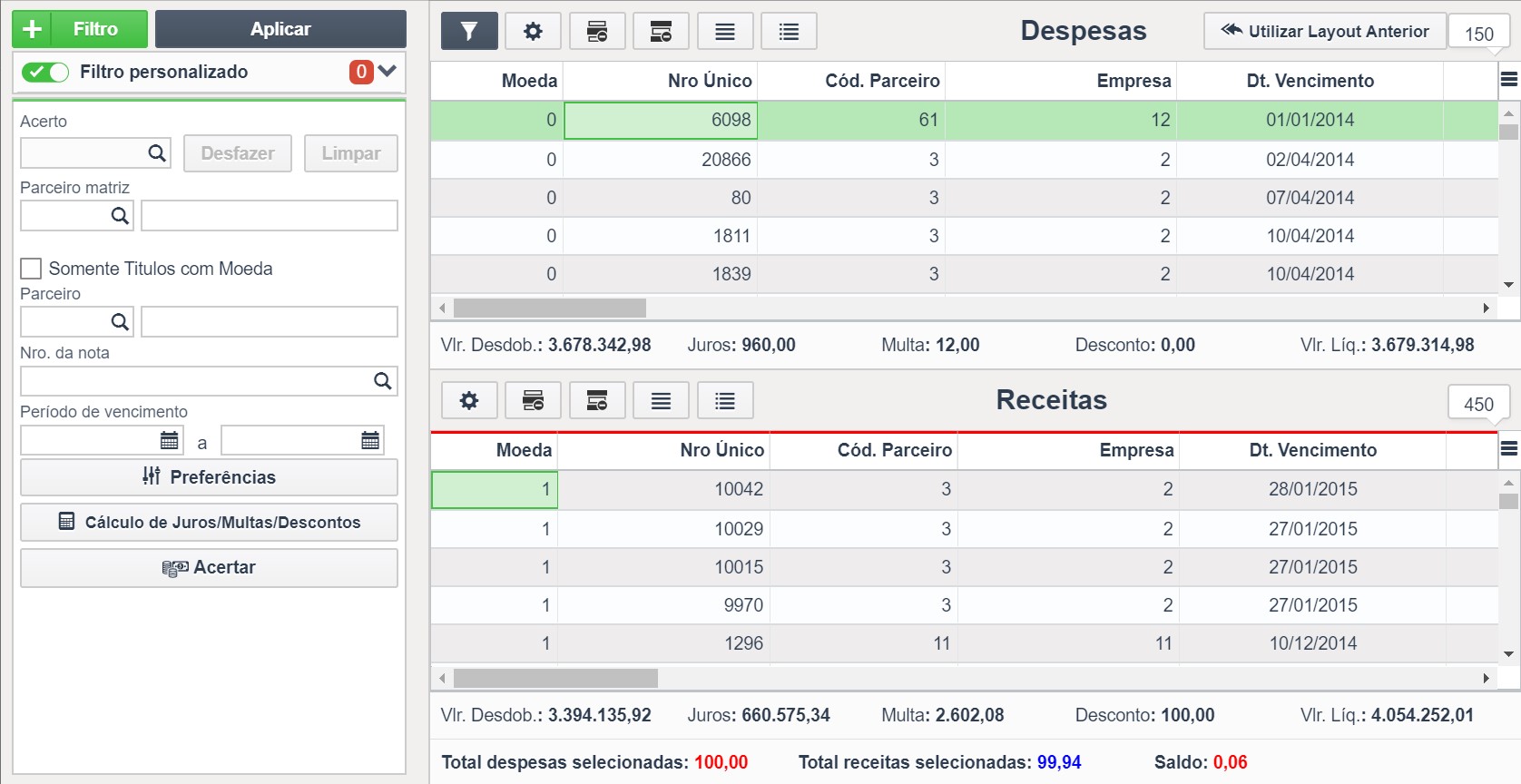This screenshot has width=1521, height=784.
Task: Click Receitas bulleted list icon
Action: [725, 400]
